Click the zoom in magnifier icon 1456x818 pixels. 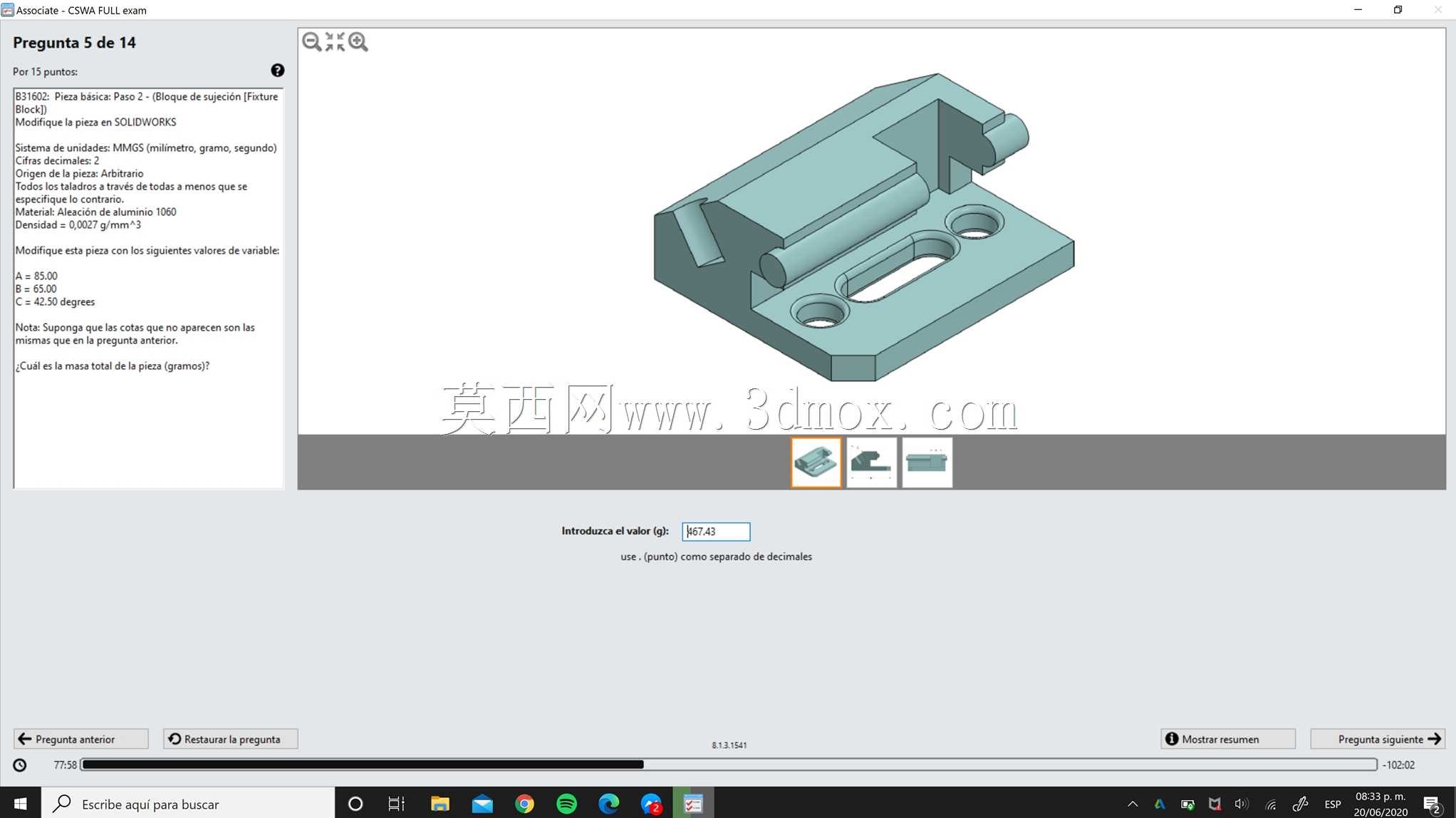pos(358,42)
